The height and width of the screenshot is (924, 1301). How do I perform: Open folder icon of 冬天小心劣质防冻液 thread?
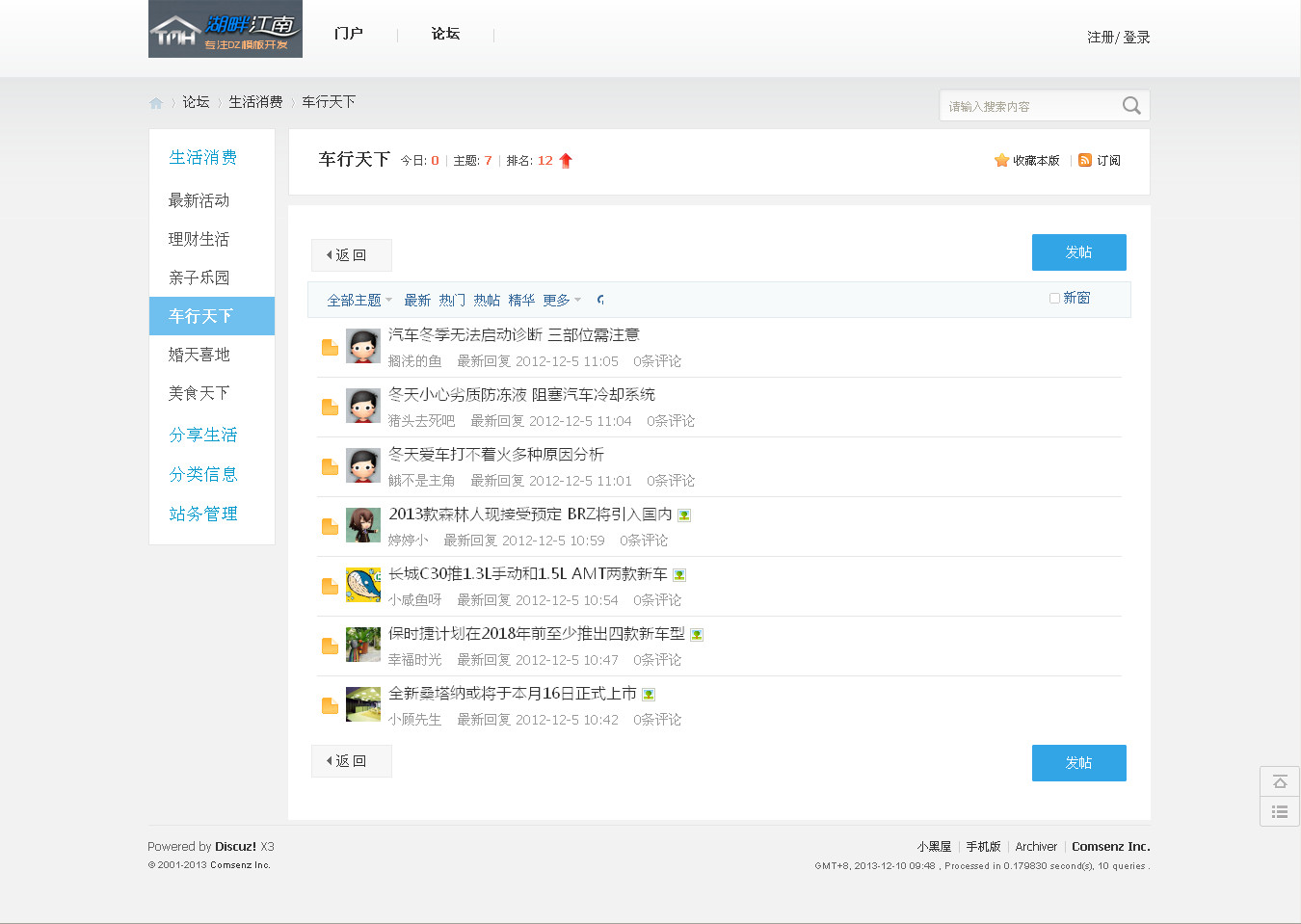pyautogui.click(x=330, y=407)
